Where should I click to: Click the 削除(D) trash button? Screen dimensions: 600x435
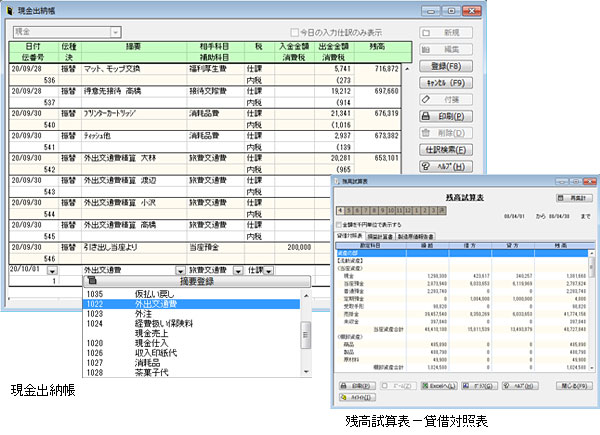click(446, 133)
